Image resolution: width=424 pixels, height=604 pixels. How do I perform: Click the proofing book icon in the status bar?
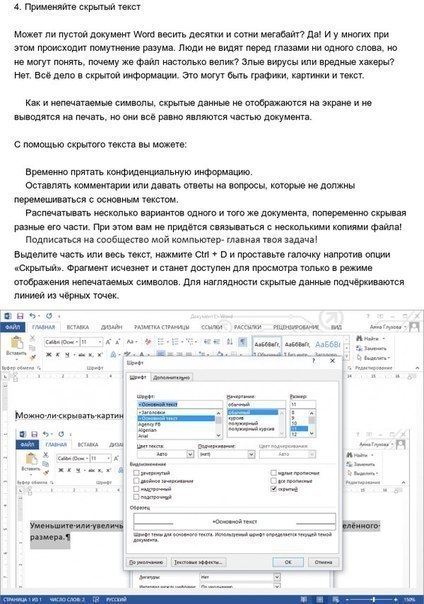point(96,600)
